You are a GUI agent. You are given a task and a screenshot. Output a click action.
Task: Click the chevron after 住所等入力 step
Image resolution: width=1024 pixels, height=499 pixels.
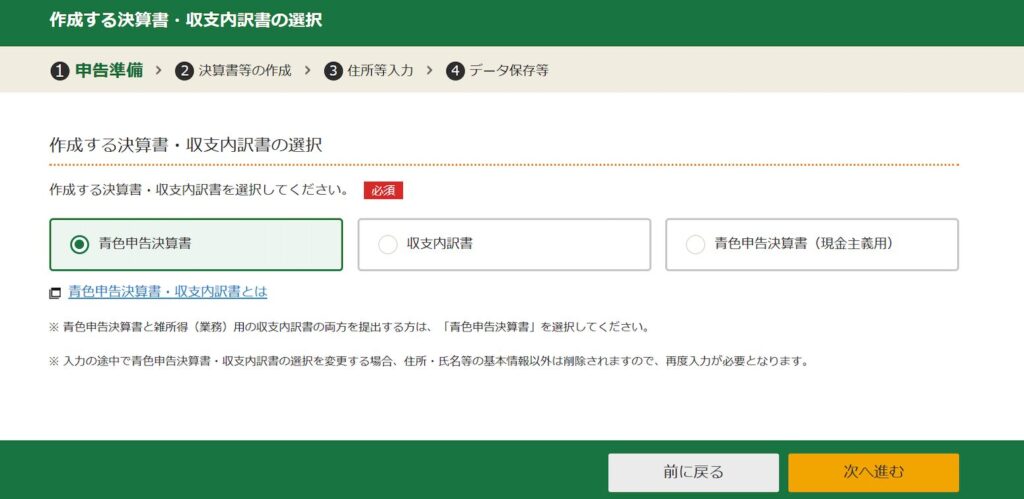[x=429, y=70]
